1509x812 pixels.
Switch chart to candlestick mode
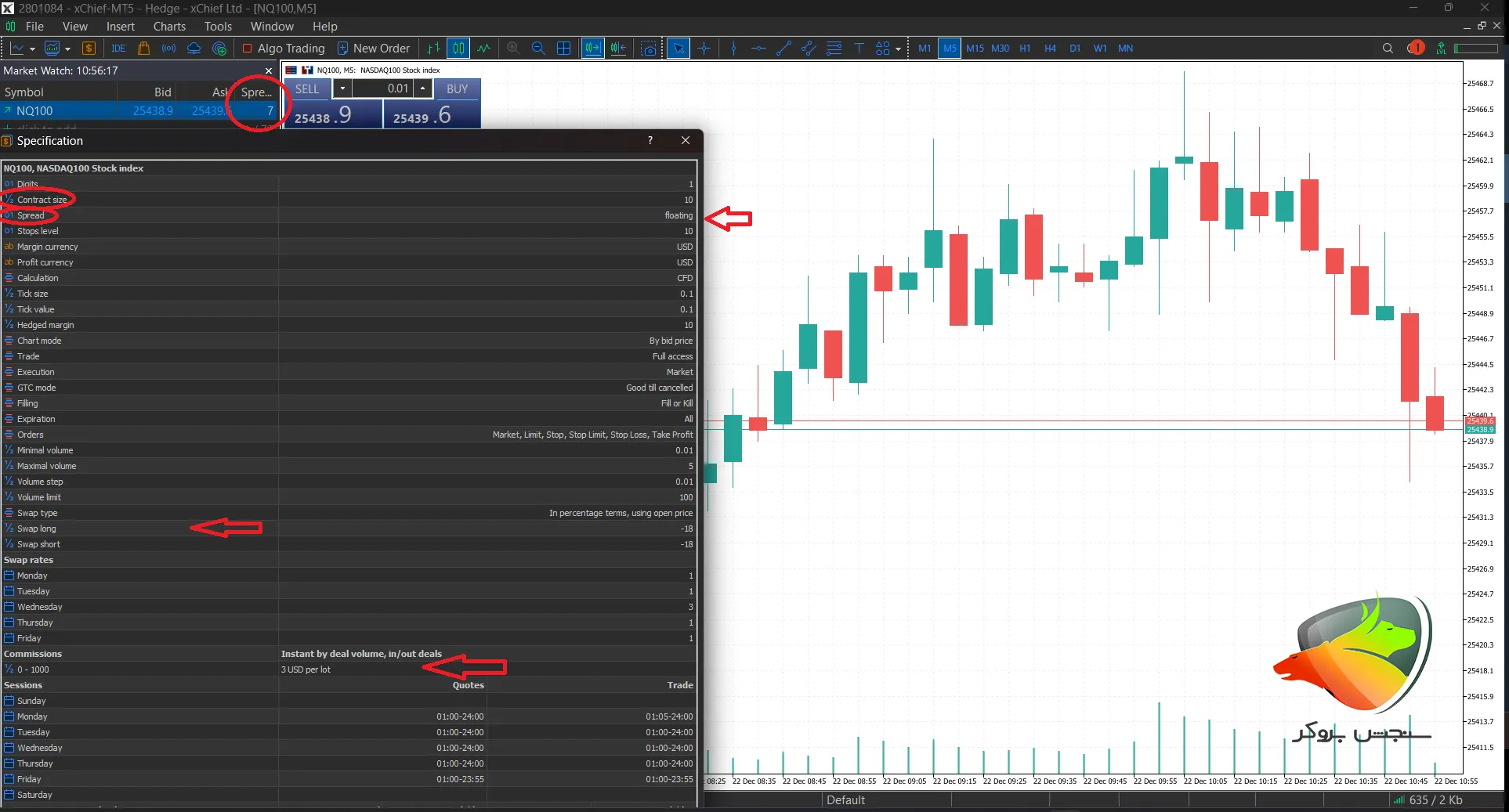coord(458,49)
